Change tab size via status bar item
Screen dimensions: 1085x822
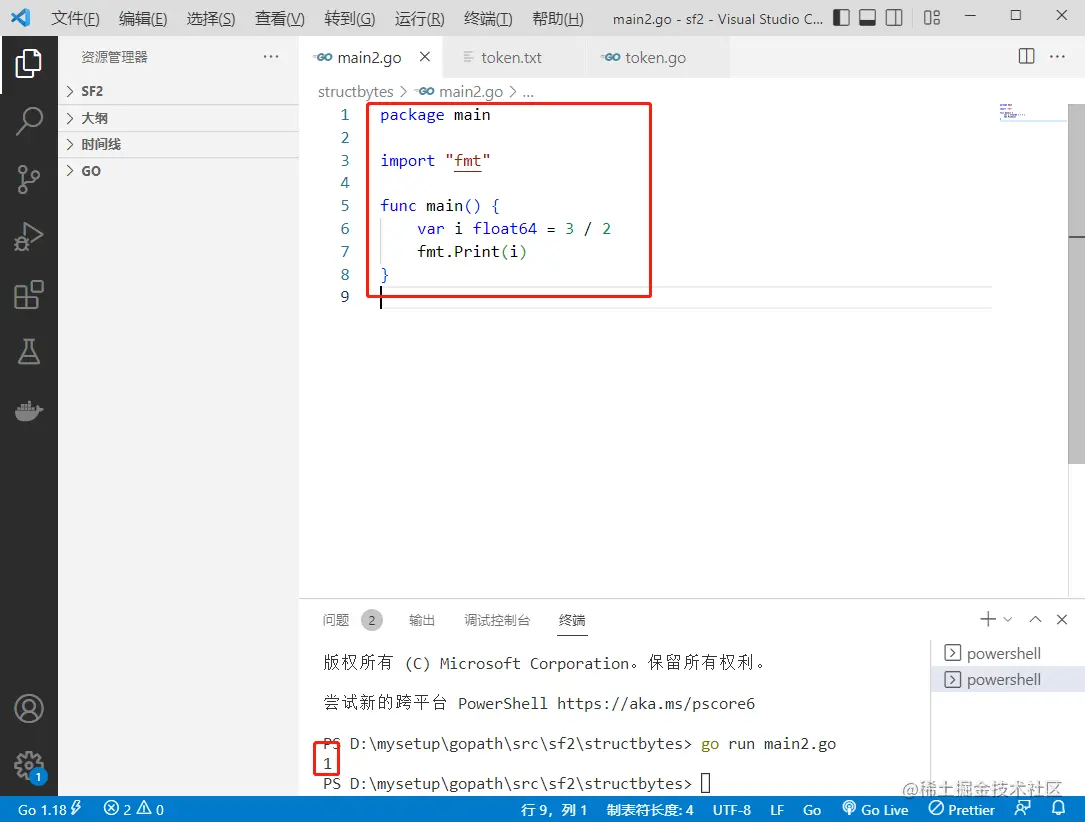pos(650,810)
